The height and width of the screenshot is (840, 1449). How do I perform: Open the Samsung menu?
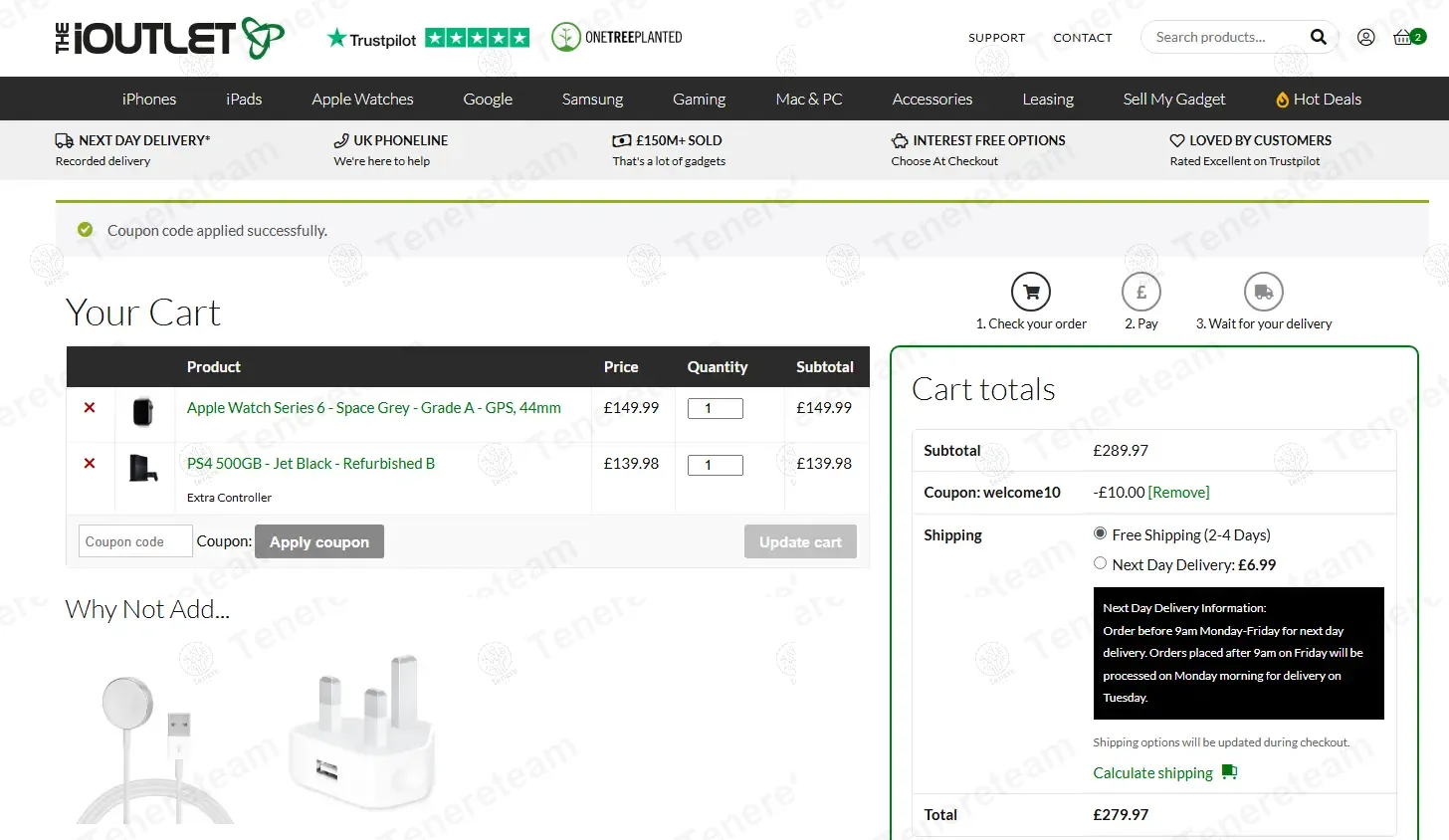pyautogui.click(x=592, y=99)
